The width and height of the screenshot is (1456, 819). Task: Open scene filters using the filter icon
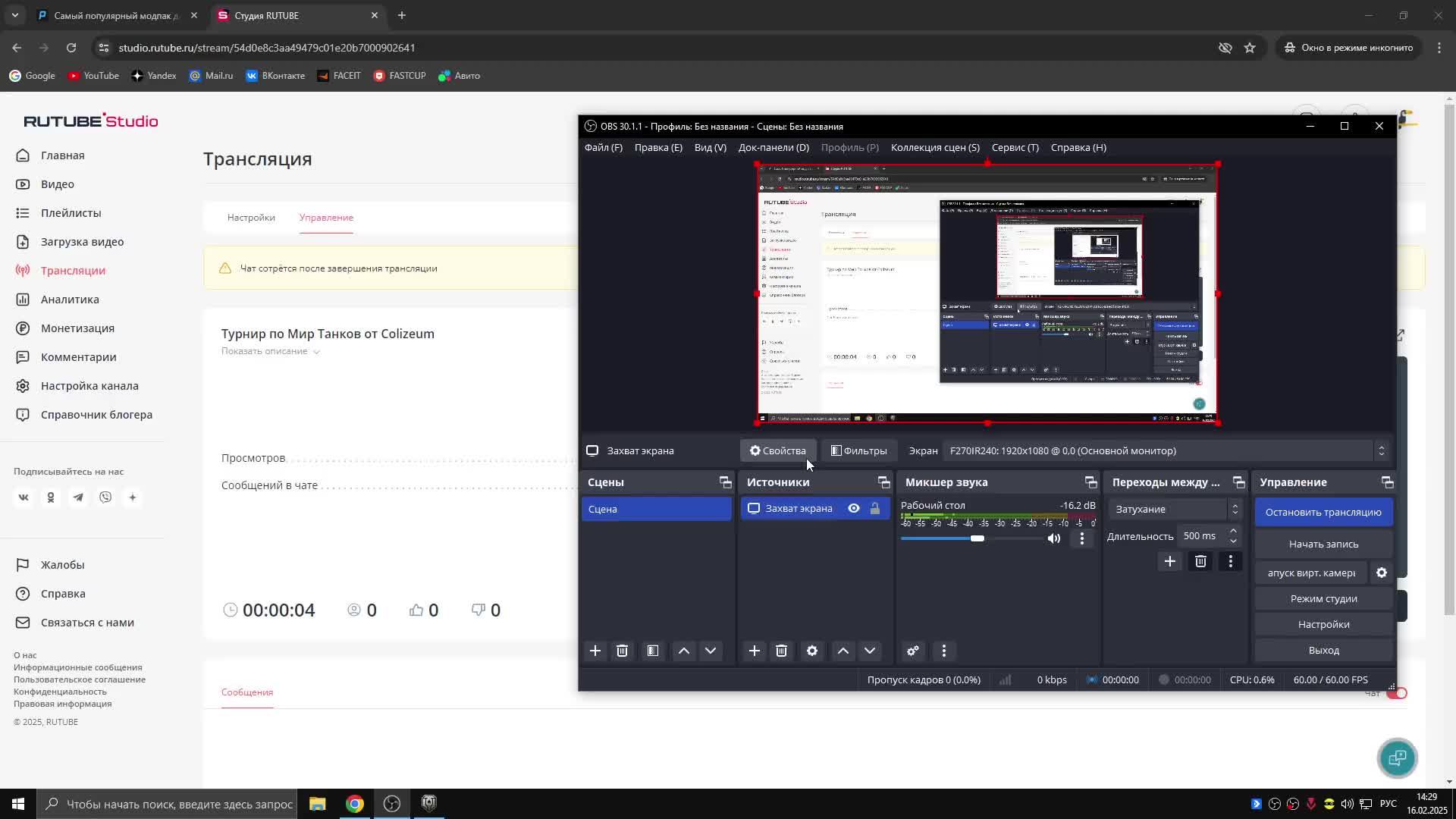pos(652,651)
